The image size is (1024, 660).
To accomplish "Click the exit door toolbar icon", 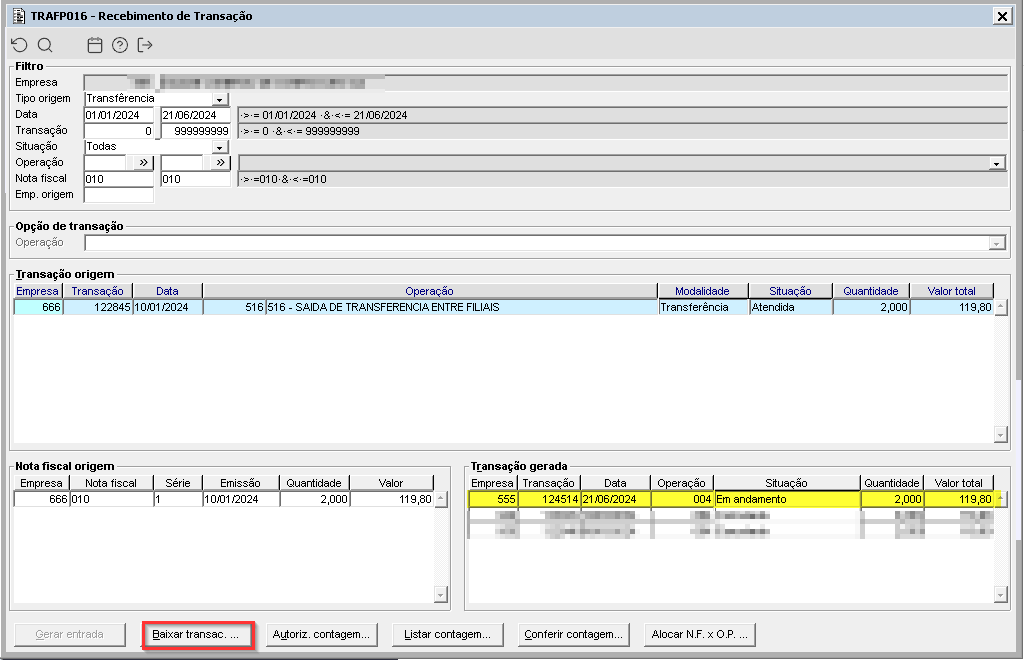I will pos(145,45).
